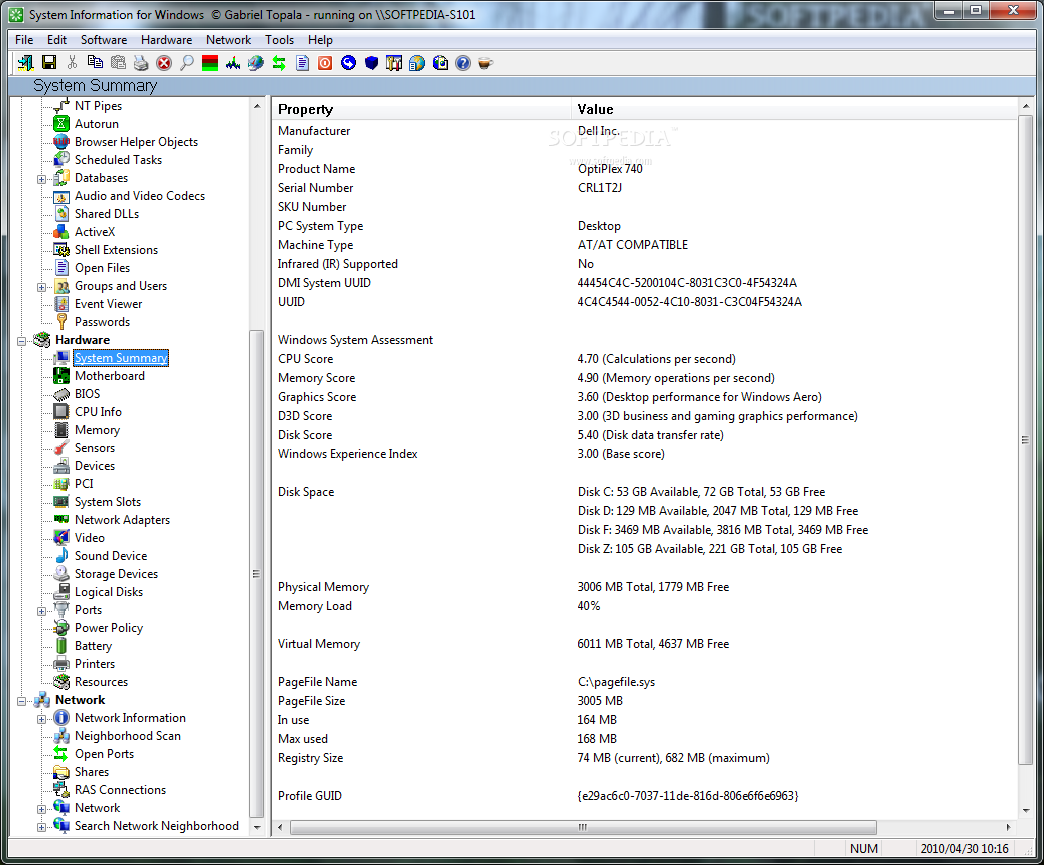Open the Edit menu
This screenshot has width=1044, height=865.
point(57,40)
